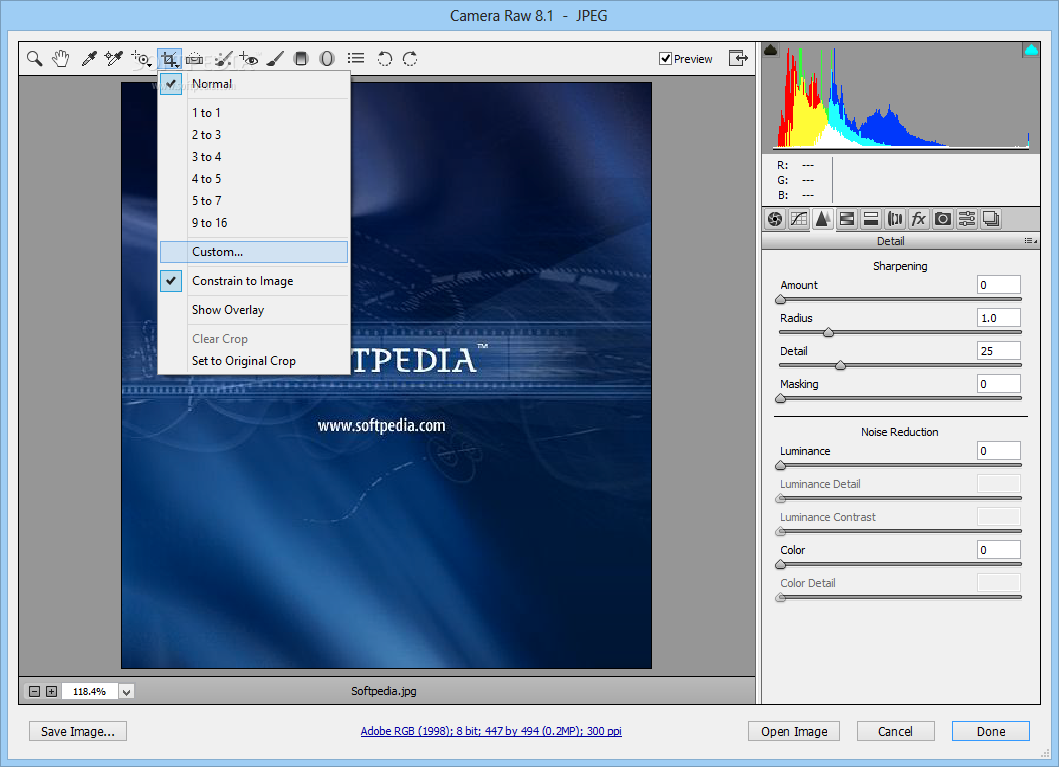
Task: Choose the 3 to 4 crop ratio
Action: point(254,157)
